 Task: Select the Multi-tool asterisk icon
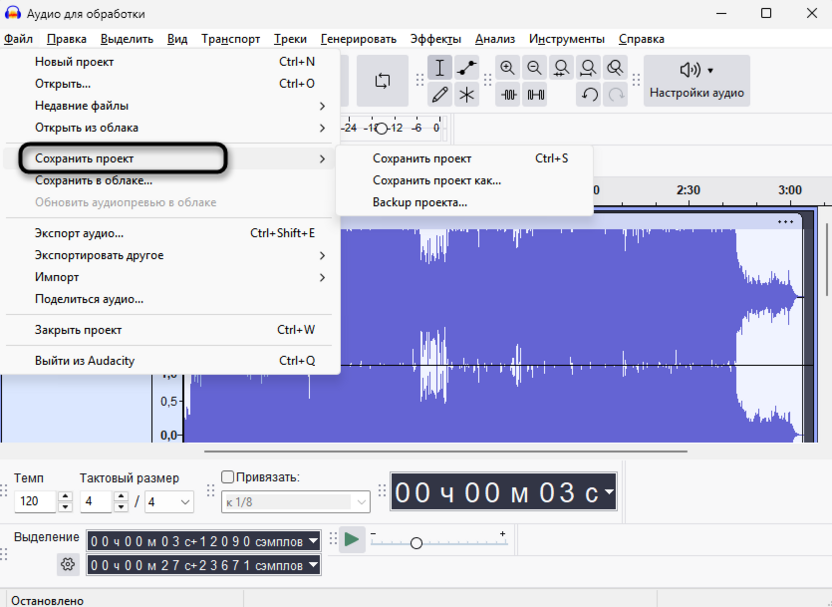[466, 95]
